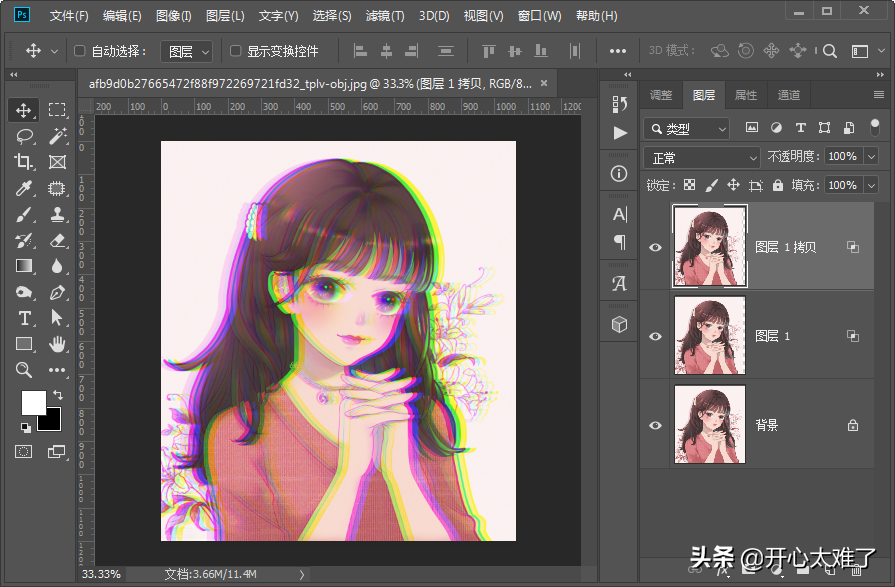The width and height of the screenshot is (895, 587).
Task: Enable Show Transform Controls checkbox
Action: click(x=235, y=51)
